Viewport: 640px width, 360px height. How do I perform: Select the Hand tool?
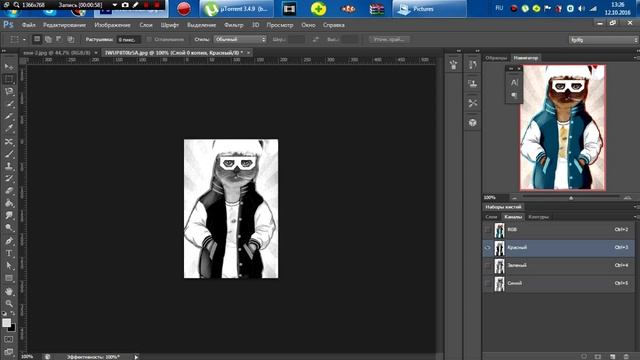click(x=9, y=291)
